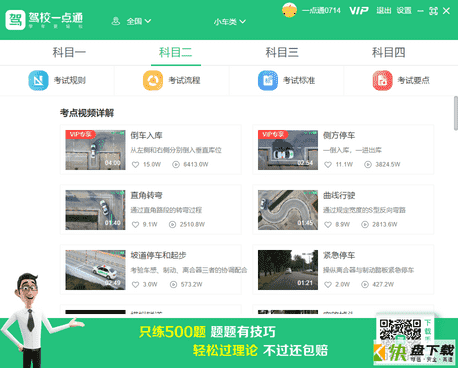Play the 紧急停车 video thumbnail
This screenshot has width=458, height=368.
coord(288,270)
